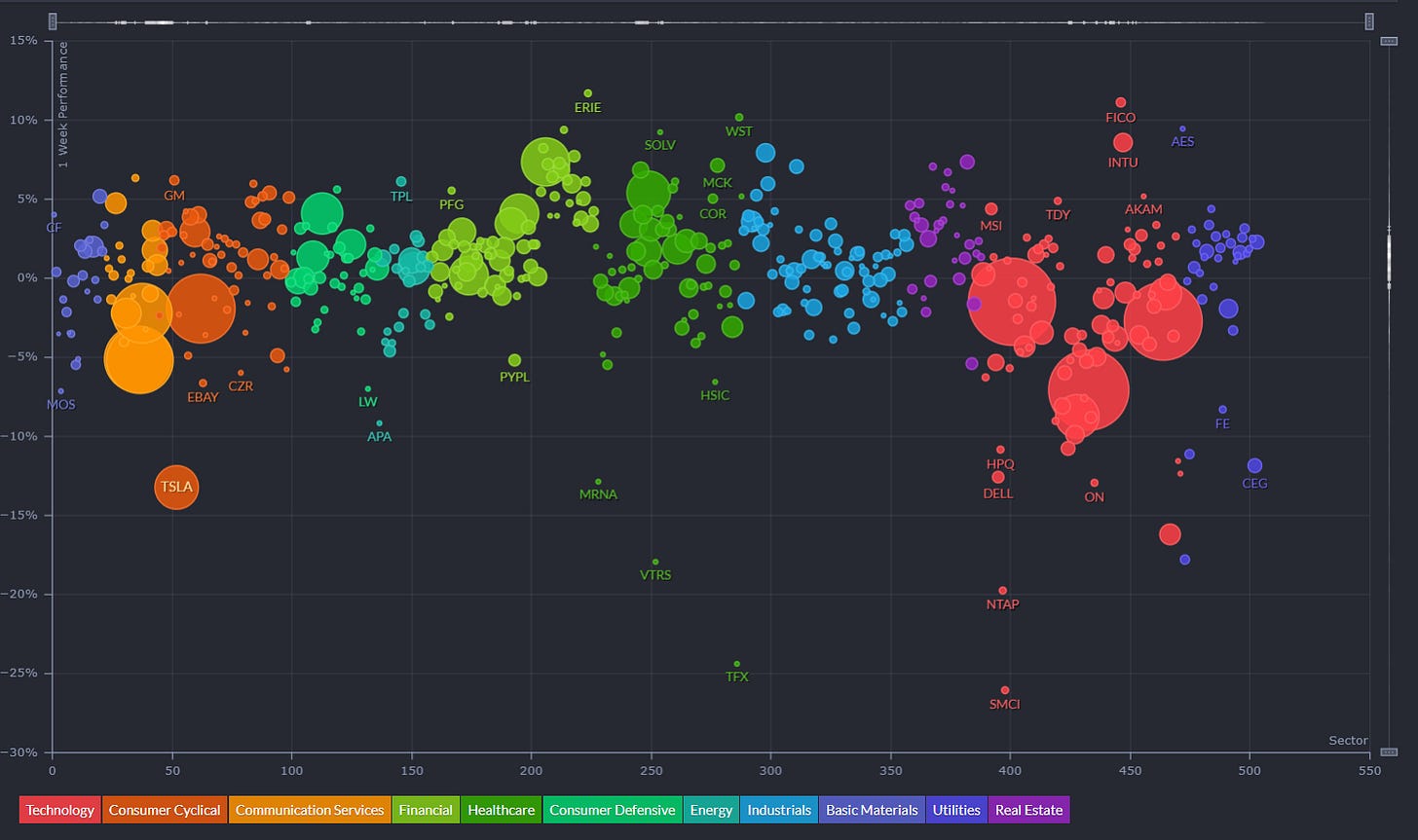The width and height of the screenshot is (1418, 840).
Task: Click the MSI ticker label
Action: click(990, 226)
